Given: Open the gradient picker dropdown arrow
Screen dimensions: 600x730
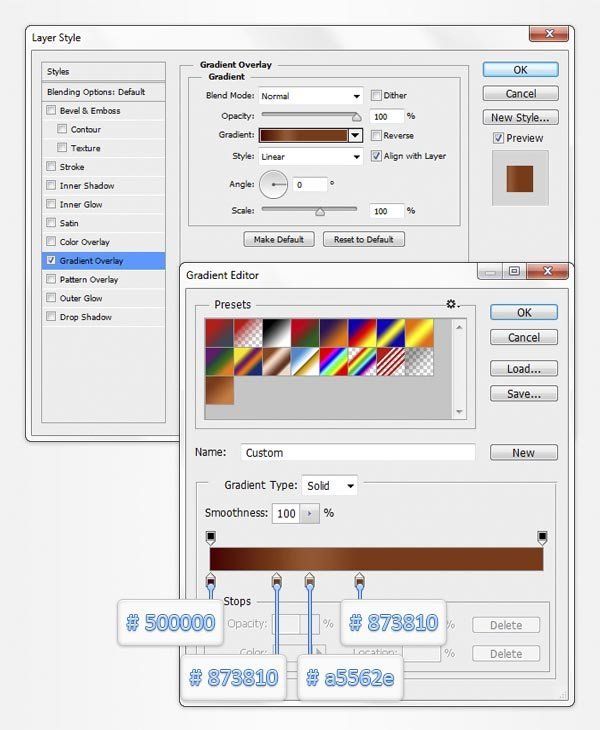Looking at the screenshot, I should click(355, 135).
